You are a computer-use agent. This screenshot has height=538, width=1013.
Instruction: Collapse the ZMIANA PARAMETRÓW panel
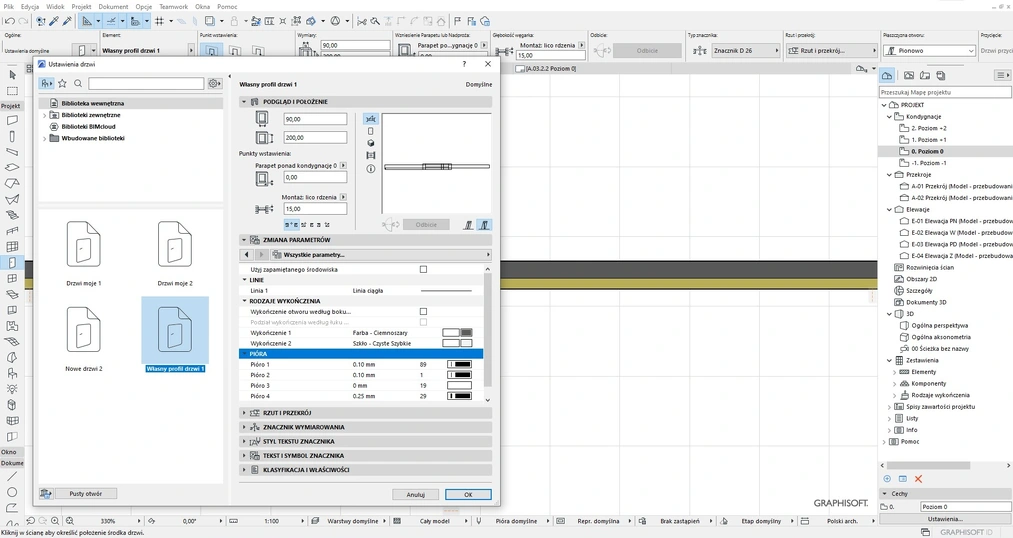point(244,240)
